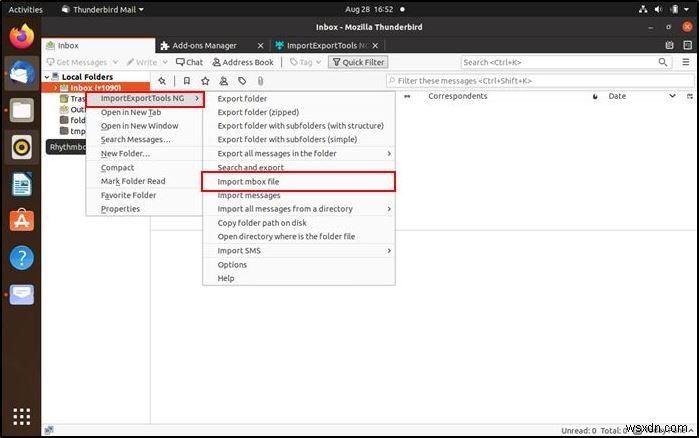Click the Get Messages button

77,62
